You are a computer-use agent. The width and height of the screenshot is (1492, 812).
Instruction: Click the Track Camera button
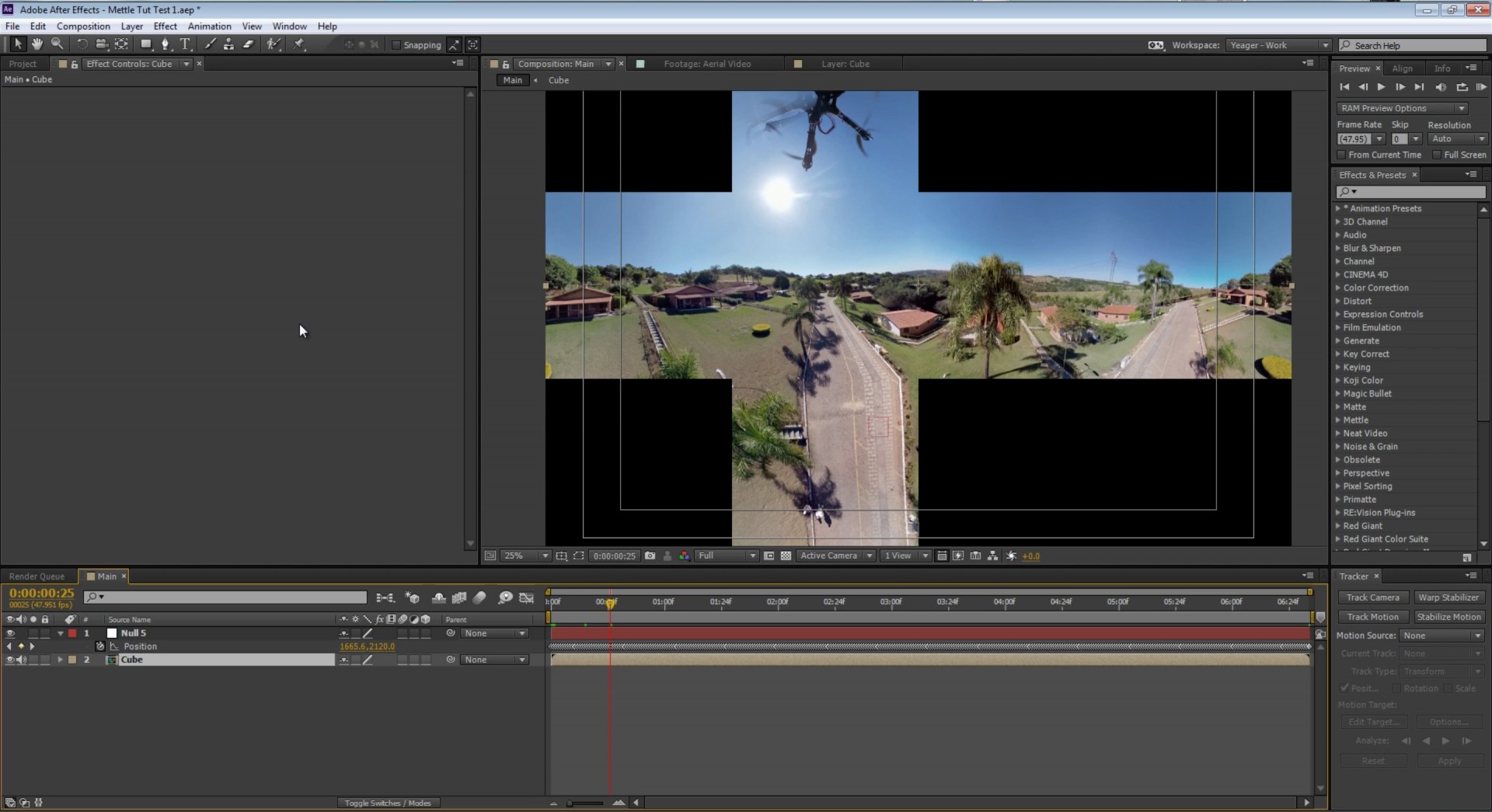tap(1372, 597)
